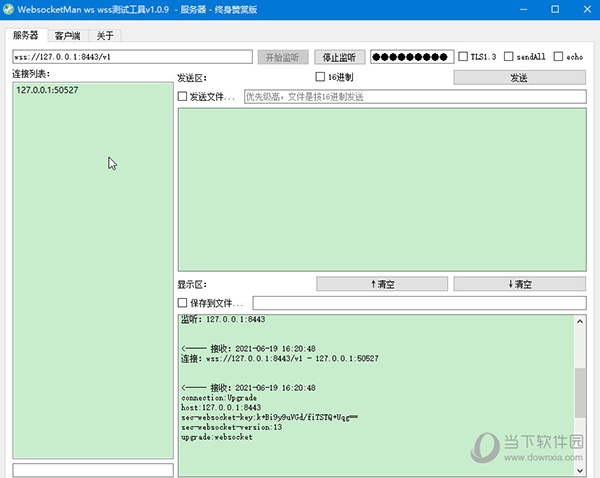Click the sec-websocket-version:13 log line
This screenshot has height=478, width=600.
coord(232,427)
